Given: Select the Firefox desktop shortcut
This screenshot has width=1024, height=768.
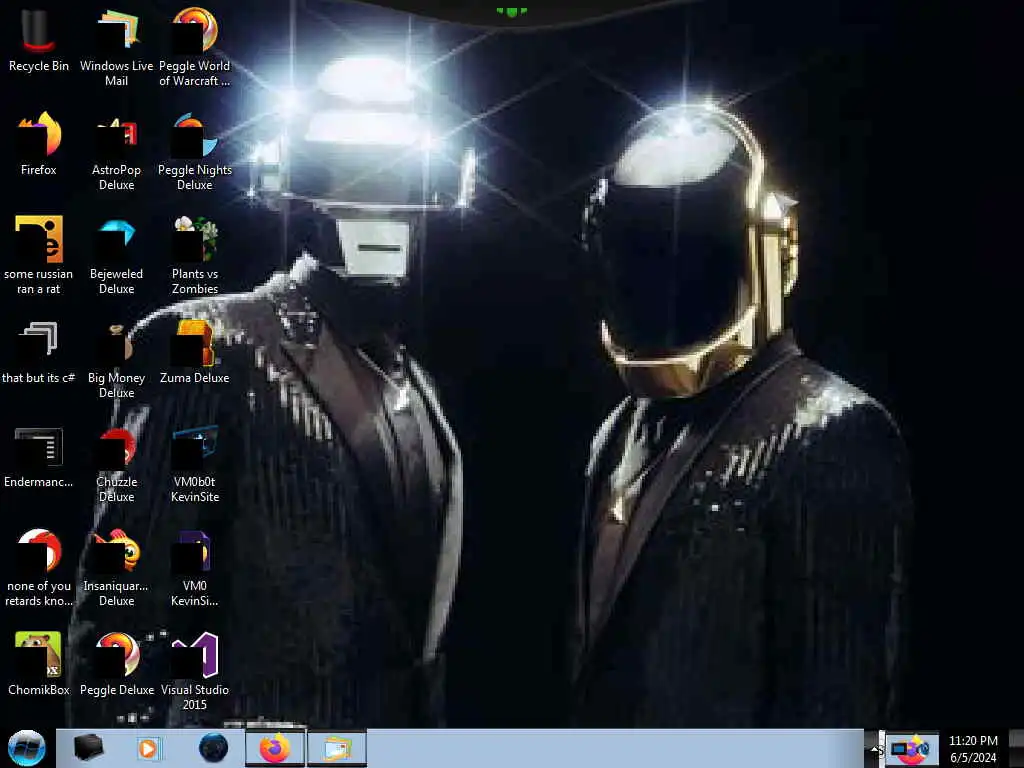Looking at the screenshot, I should coord(38,144).
